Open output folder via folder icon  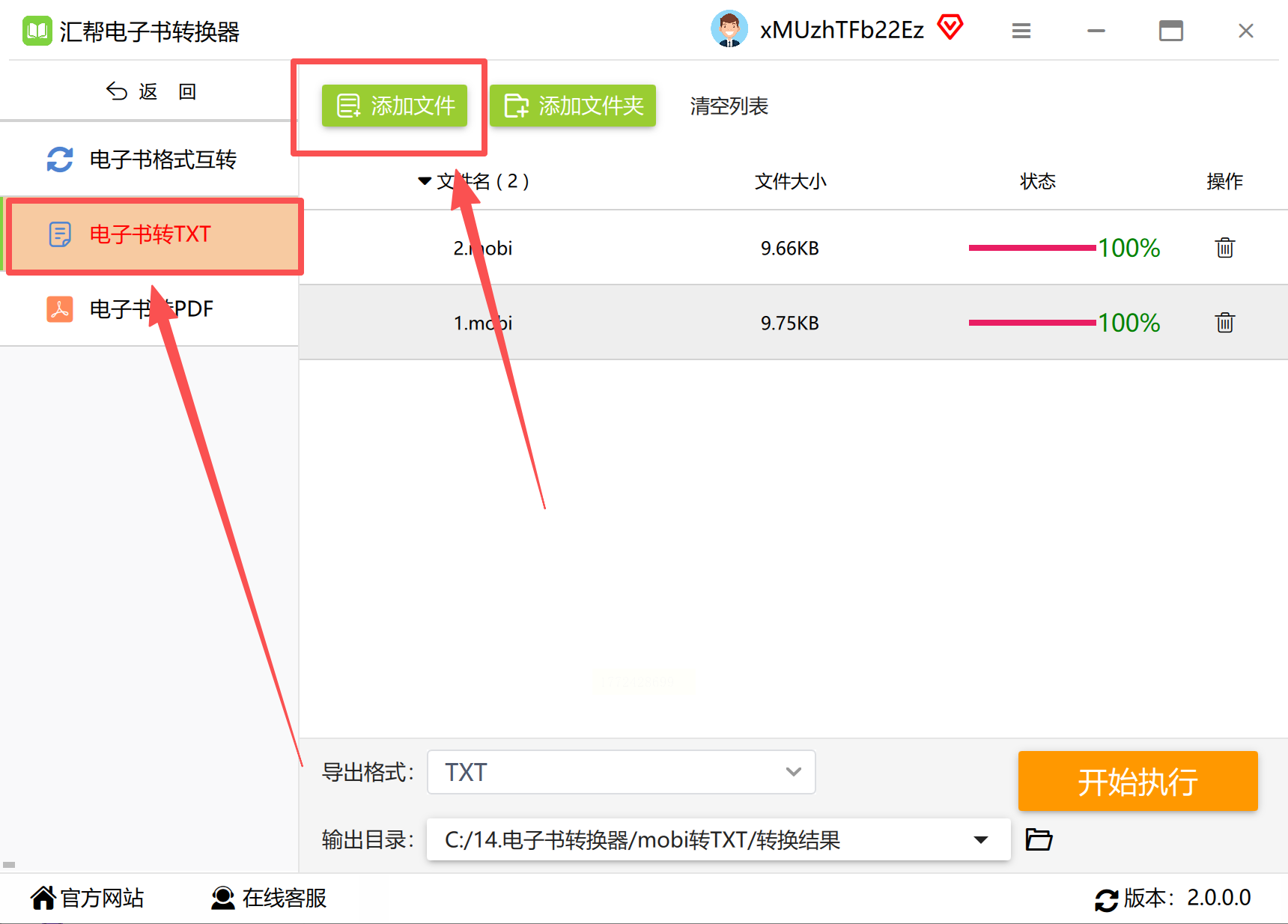click(1039, 839)
